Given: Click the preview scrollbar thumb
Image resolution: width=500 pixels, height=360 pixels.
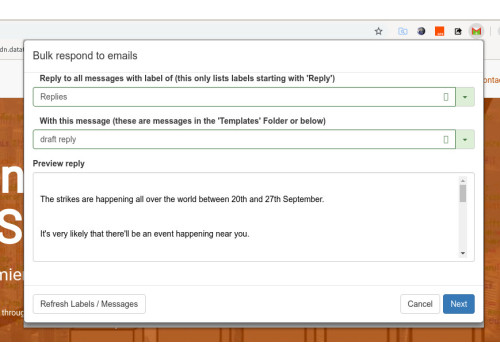Looking at the screenshot, I should click(463, 193).
